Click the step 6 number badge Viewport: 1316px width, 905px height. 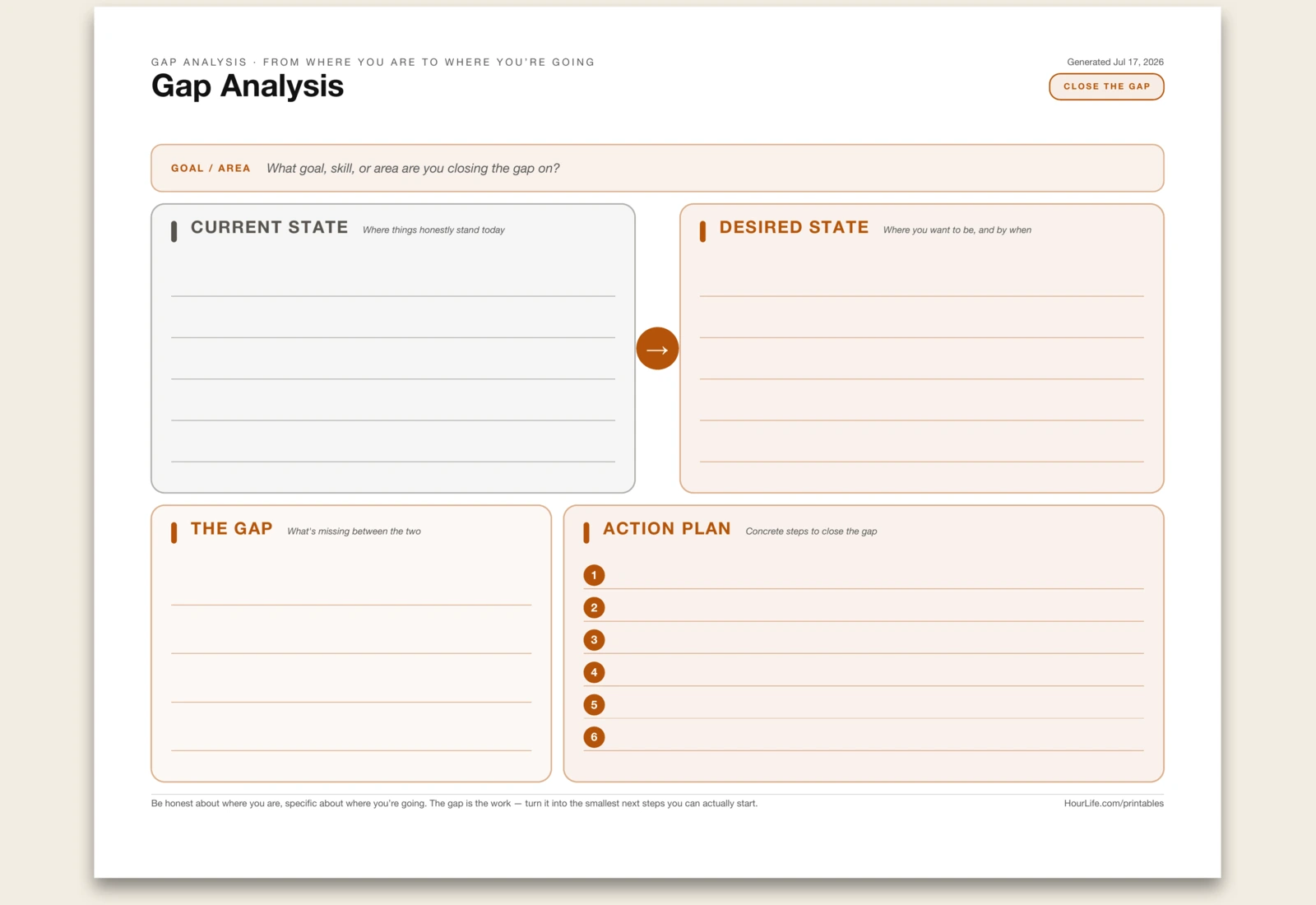[594, 737]
